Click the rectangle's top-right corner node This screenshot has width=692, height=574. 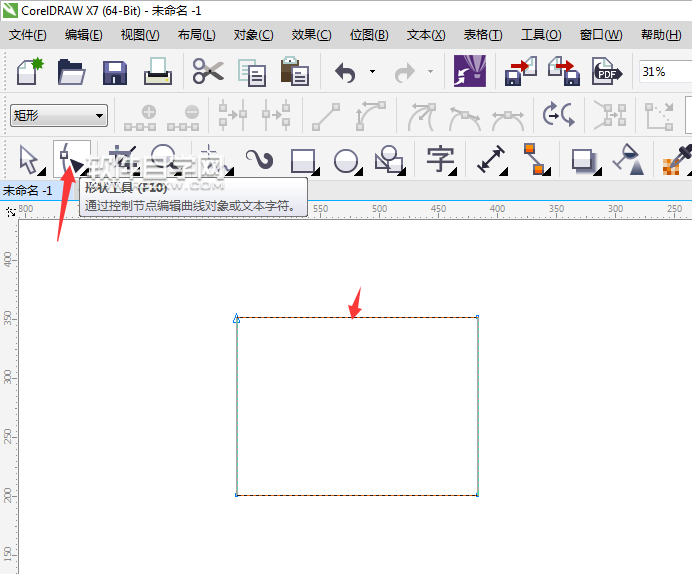(478, 317)
